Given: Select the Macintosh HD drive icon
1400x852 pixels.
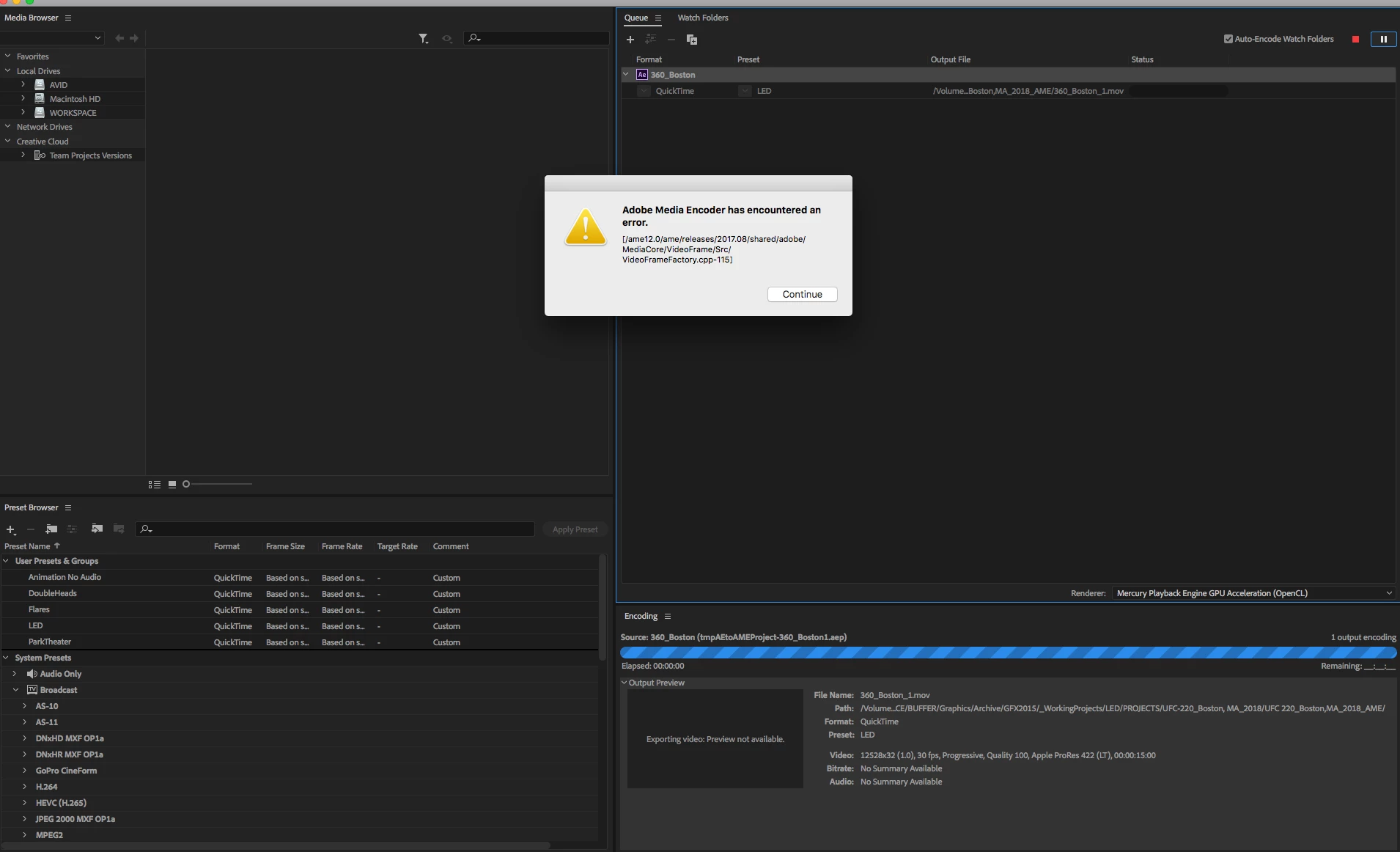Looking at the screenshot, I should (x=40, y=98).
